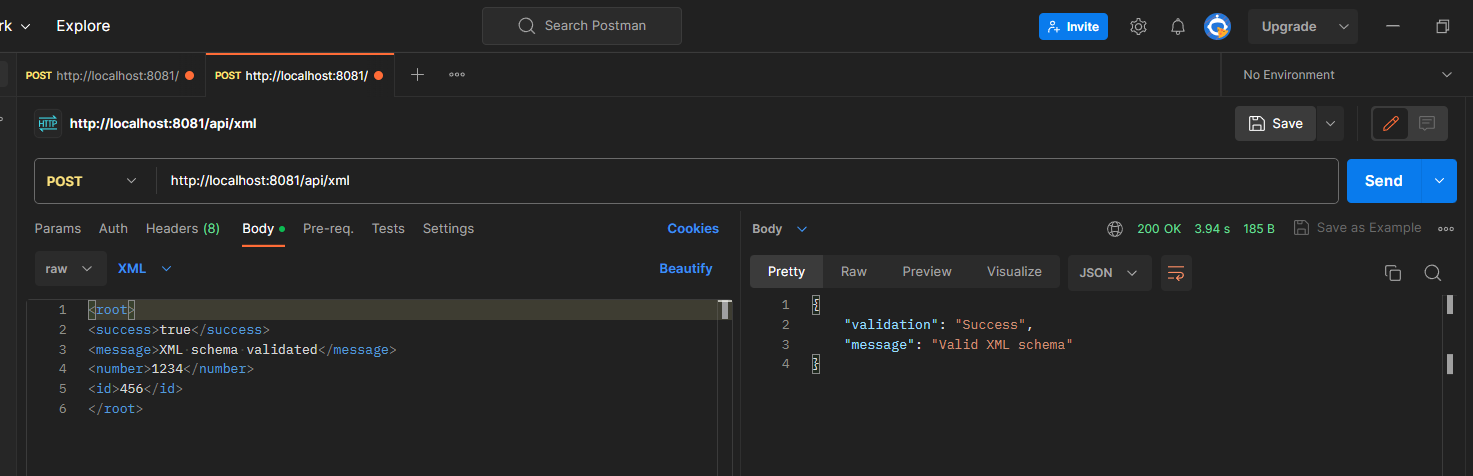1473x476 pixels.
Task: Open a new request tab with plus icon
Action: (x=418, y=75)
